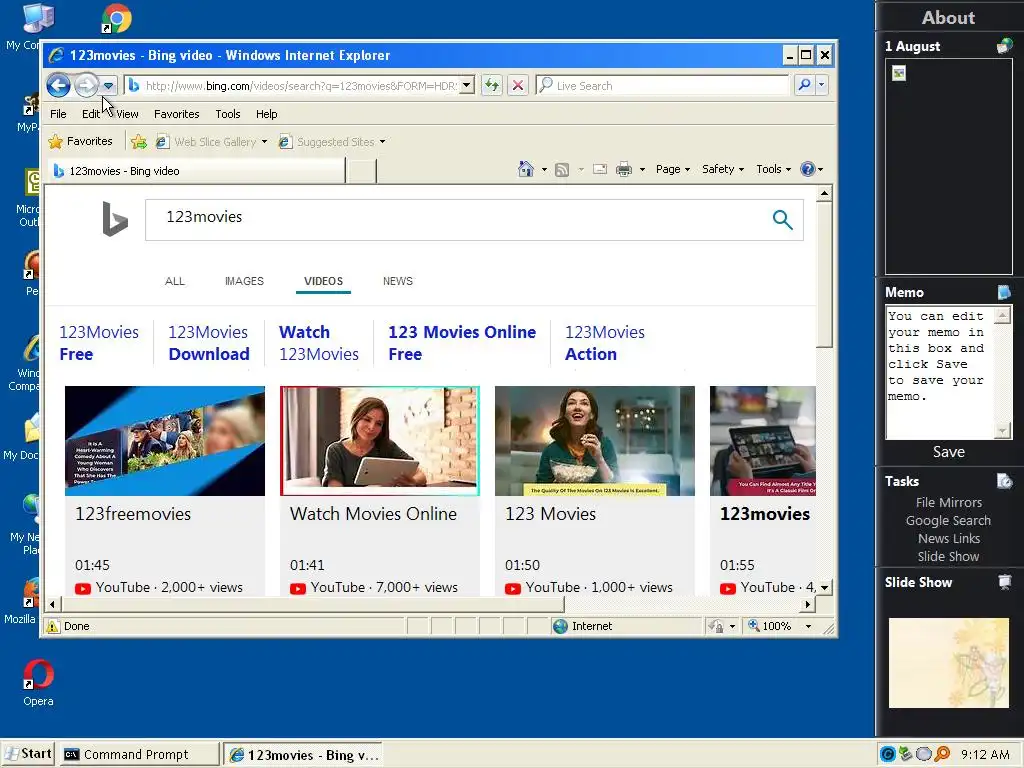This screenshot has height=768, width=1024.
Task: Click the status bar security warning icon
Action: [x=53, y=626]
